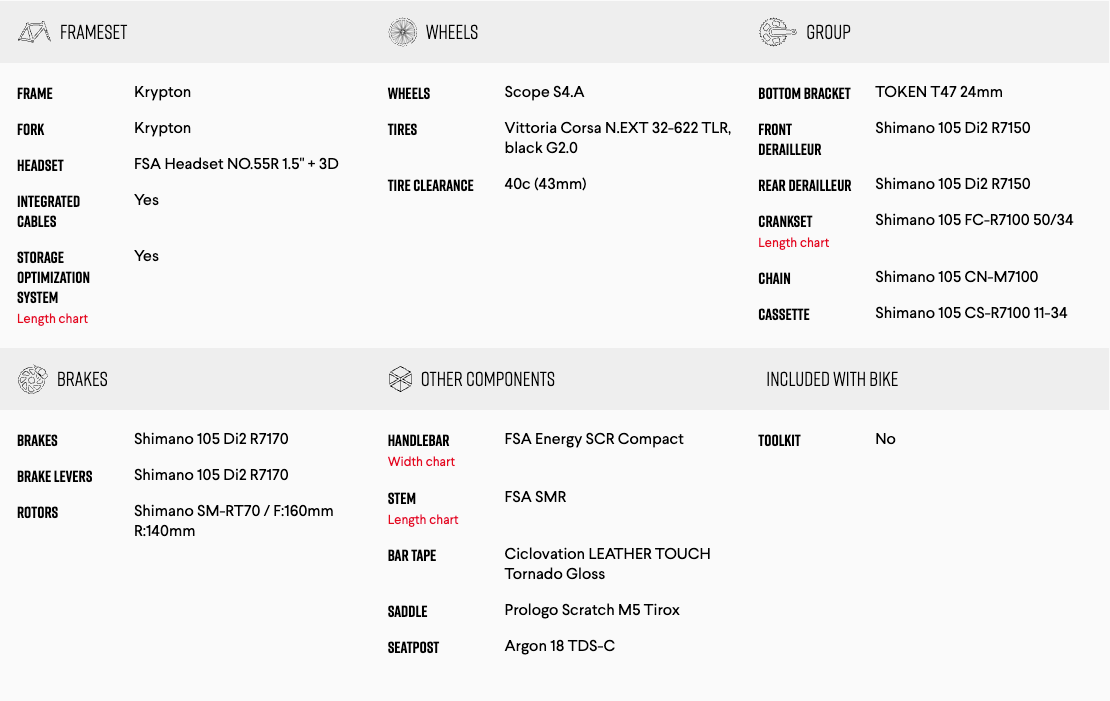Select the Frameset section heading
1110x701 pixels.
pos(93,32)
